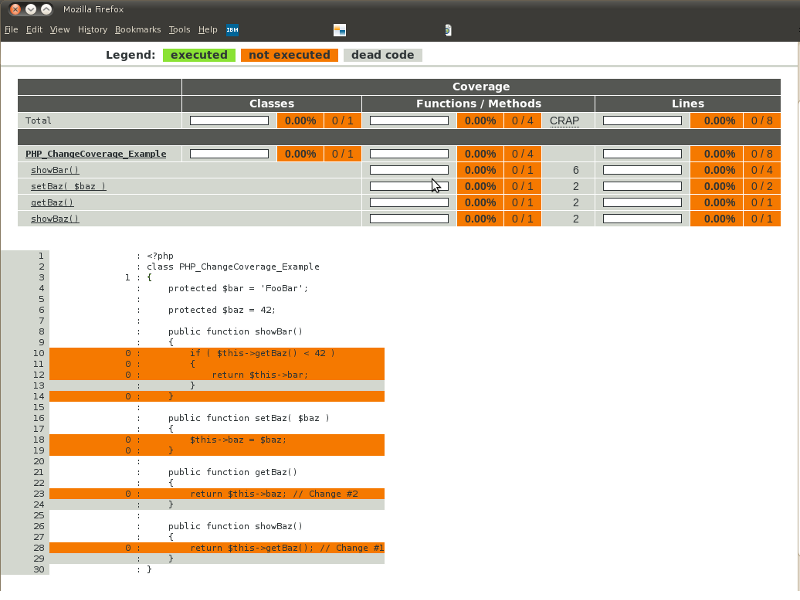Click the orange not executed legend badge
Image resolution: width=800 pixels, height=600 pixels.
[289, 55]
